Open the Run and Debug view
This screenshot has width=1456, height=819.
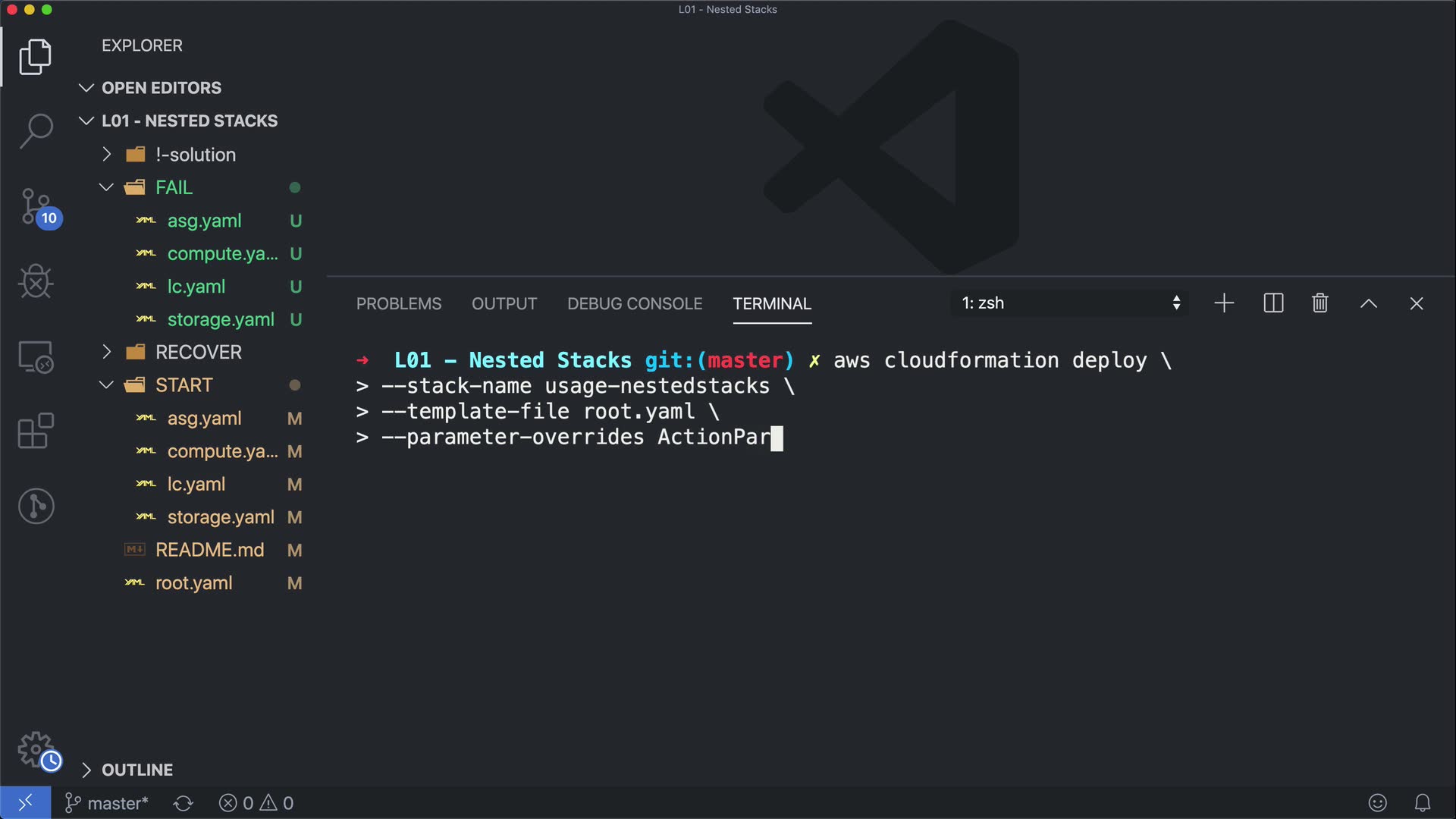tap(36, 281)
